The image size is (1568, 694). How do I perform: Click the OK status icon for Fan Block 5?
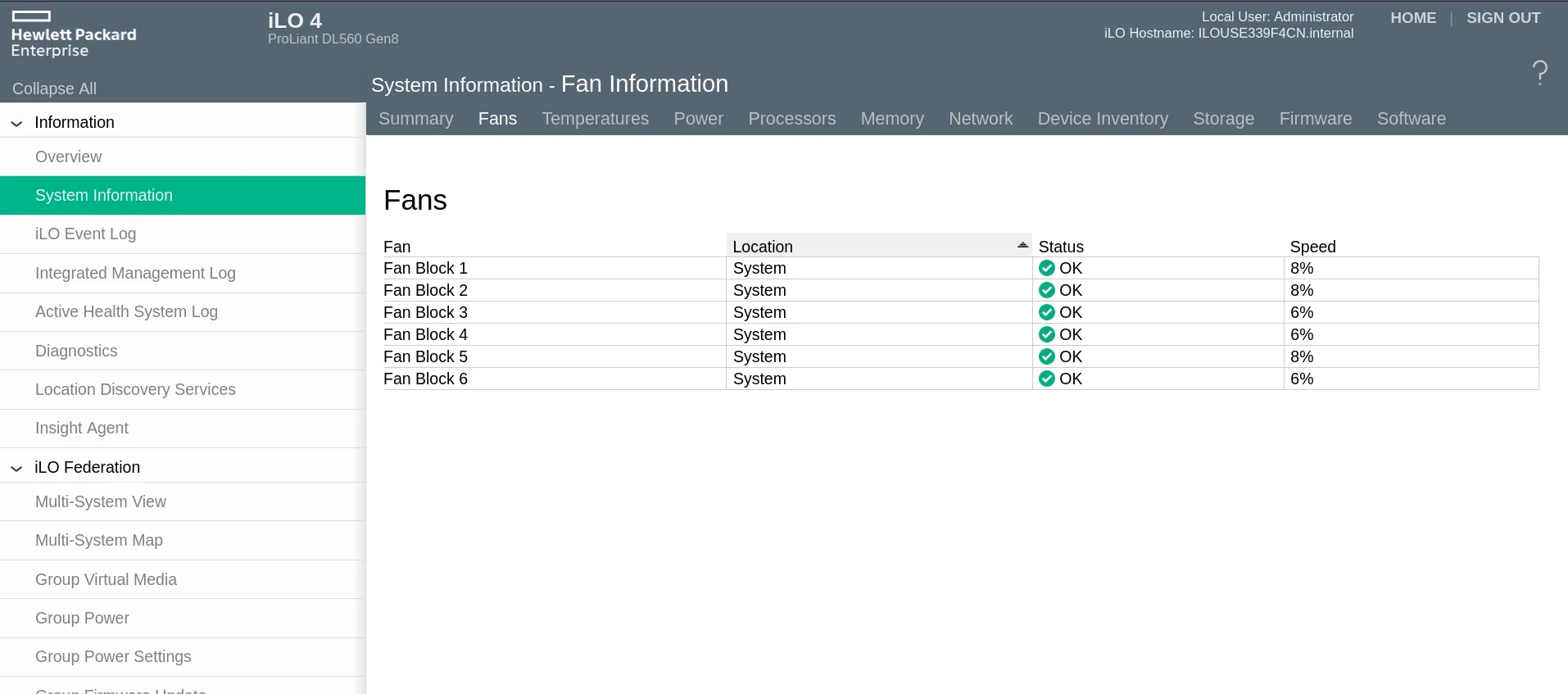[1047, 356]
